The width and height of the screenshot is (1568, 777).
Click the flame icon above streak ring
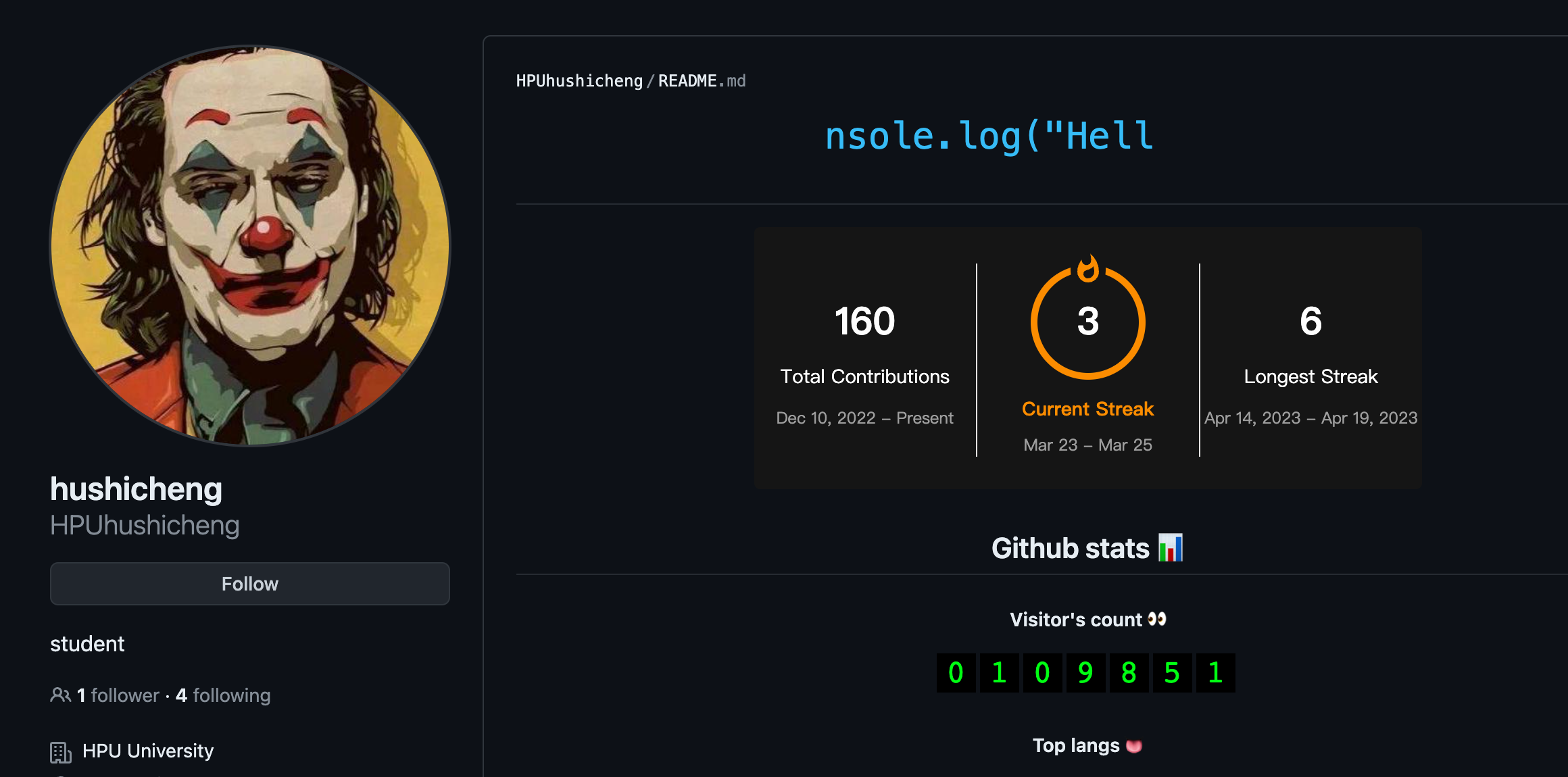1087,269
